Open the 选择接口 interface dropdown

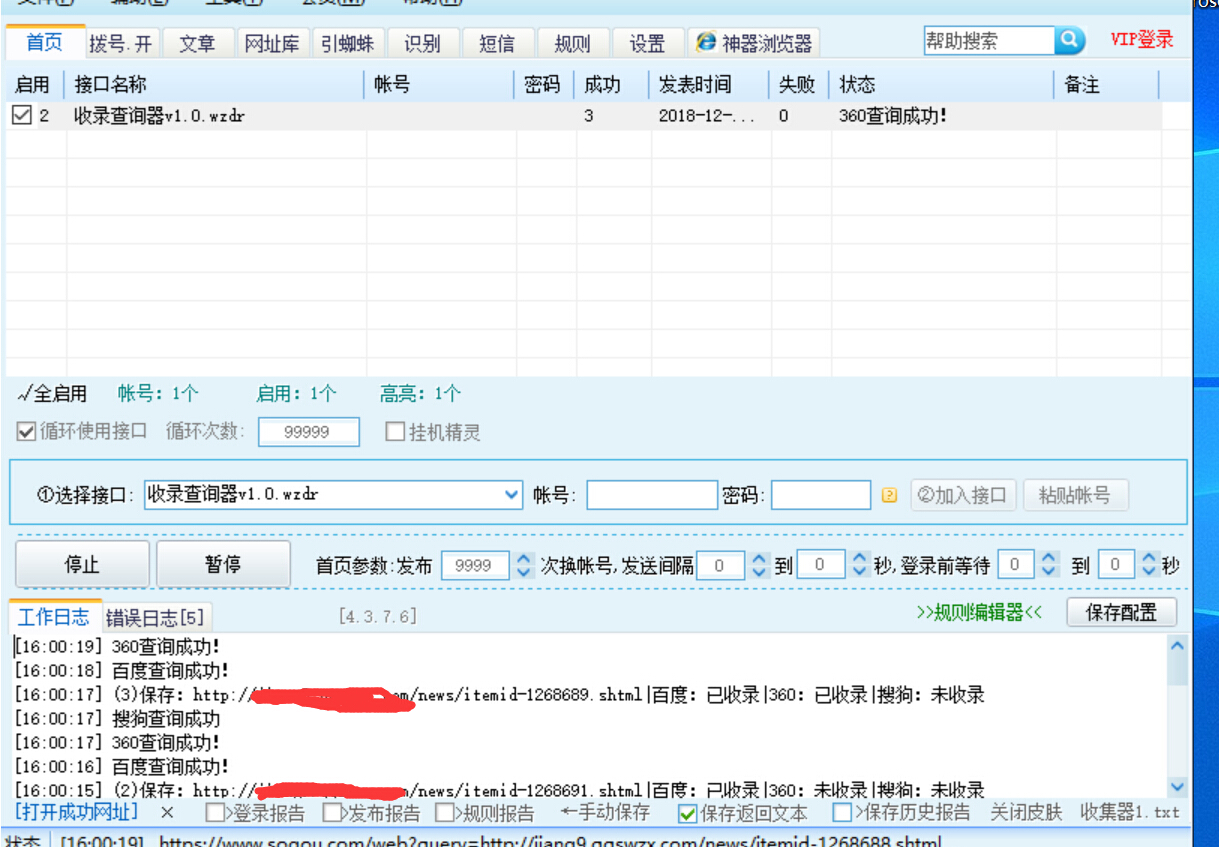(511, 495)
